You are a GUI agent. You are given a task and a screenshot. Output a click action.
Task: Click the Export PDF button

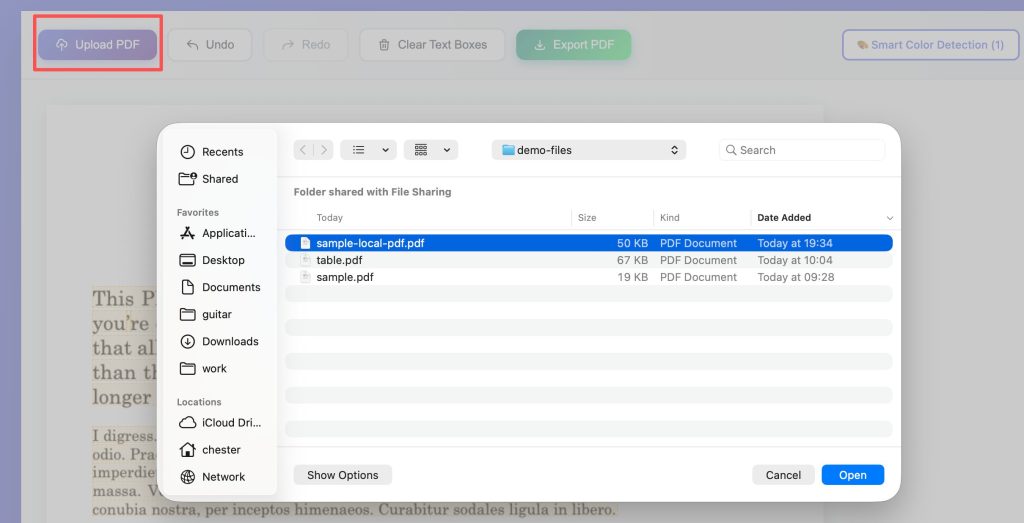tap(573, 44)
